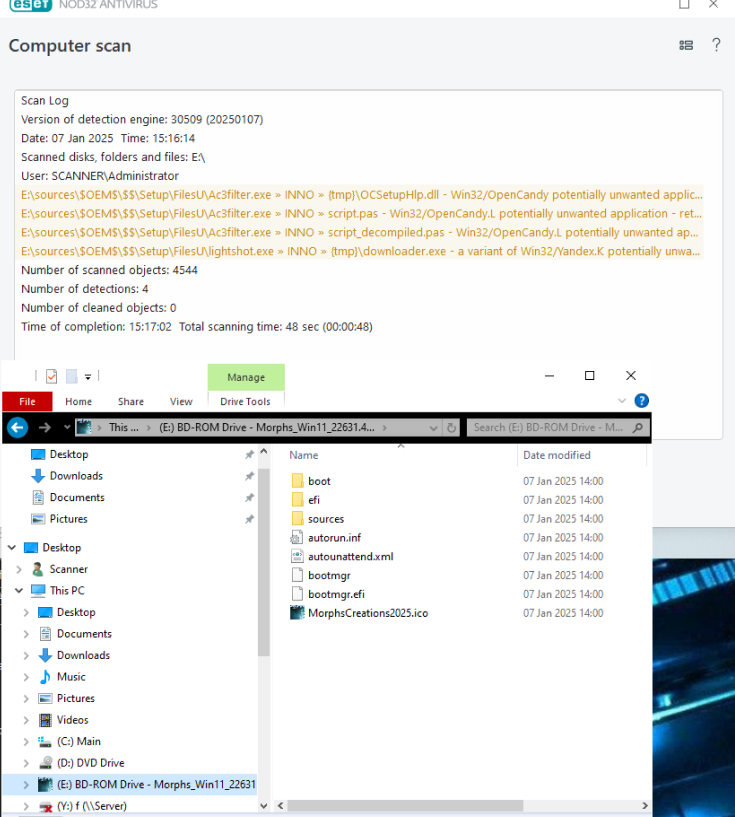Click the navigation pane scroll down arrow
Image resolution: width=735 pixels, height=817 pixels.
pos(264,806)
